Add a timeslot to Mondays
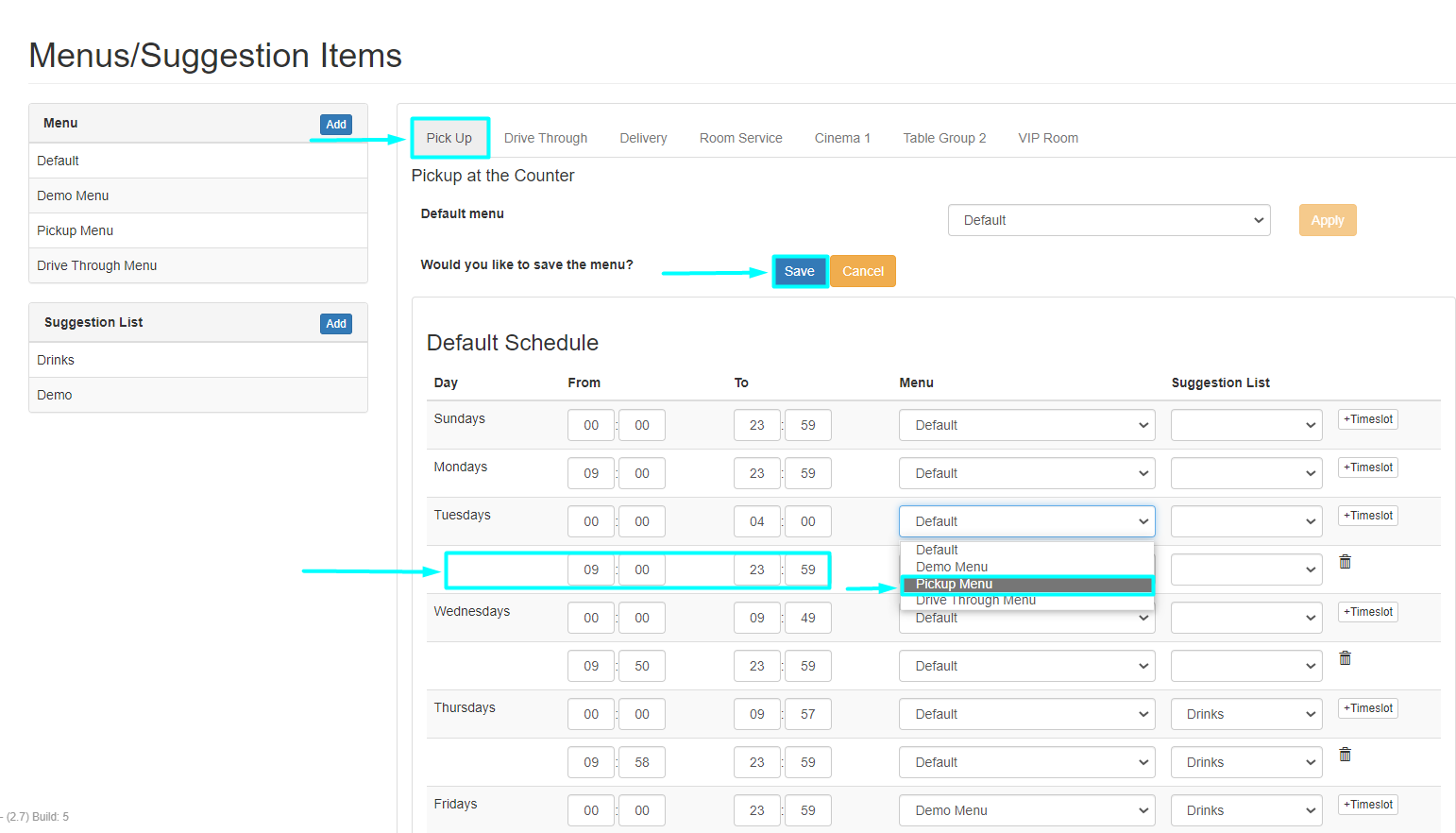The height and width of the screenshot is (833, 1456). 1368,467
